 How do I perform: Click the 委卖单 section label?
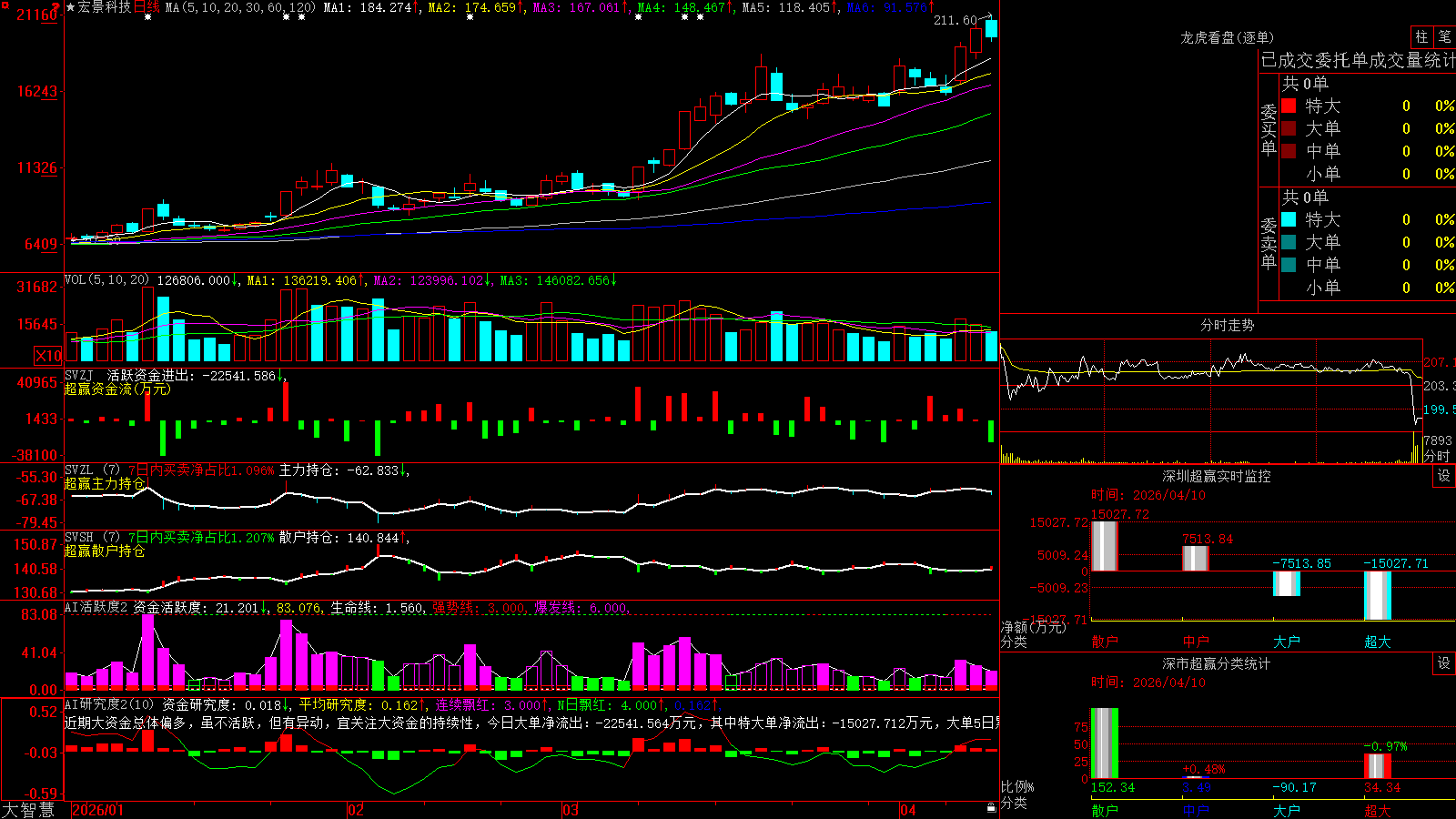(x=1269, y=244)
